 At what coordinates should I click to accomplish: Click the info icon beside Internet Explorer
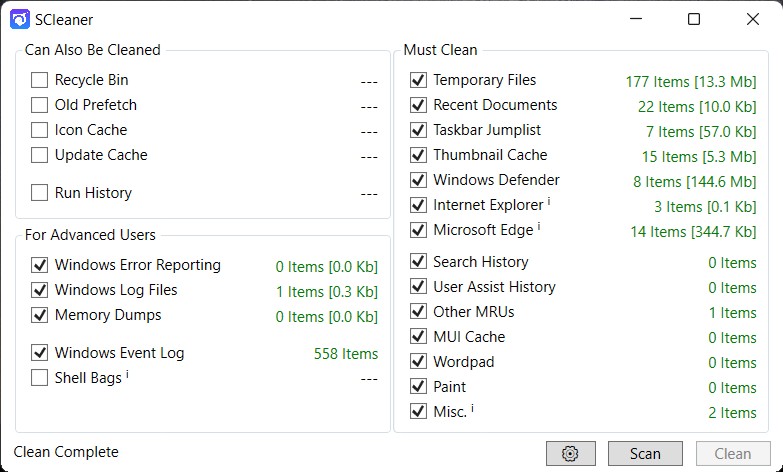(x=550, y=202)
